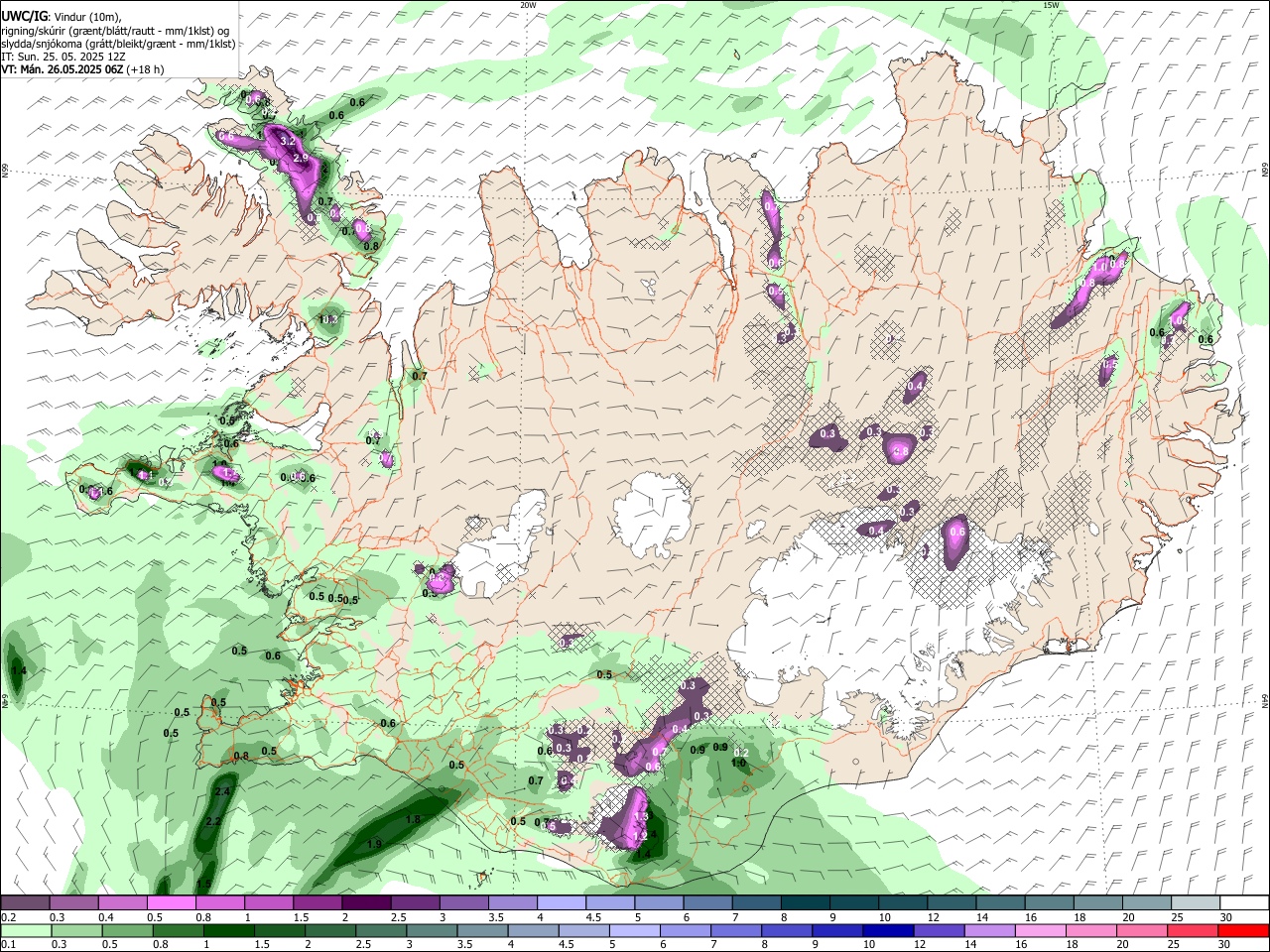Click the '1.9' rainfall value off the south coast
Screen dimensions: 1270x952
pos(374,844)
